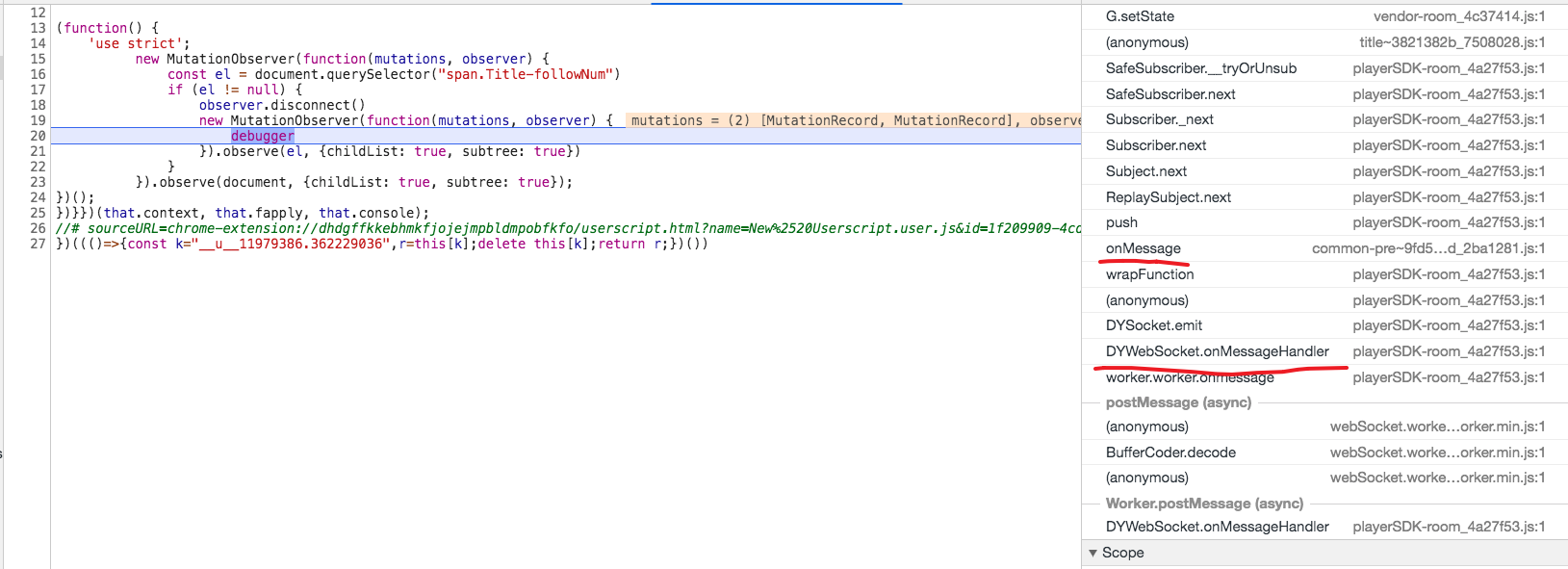Select the DYSocket.emit call frame
The image size is (1568, 569).
coord(1153,325)
